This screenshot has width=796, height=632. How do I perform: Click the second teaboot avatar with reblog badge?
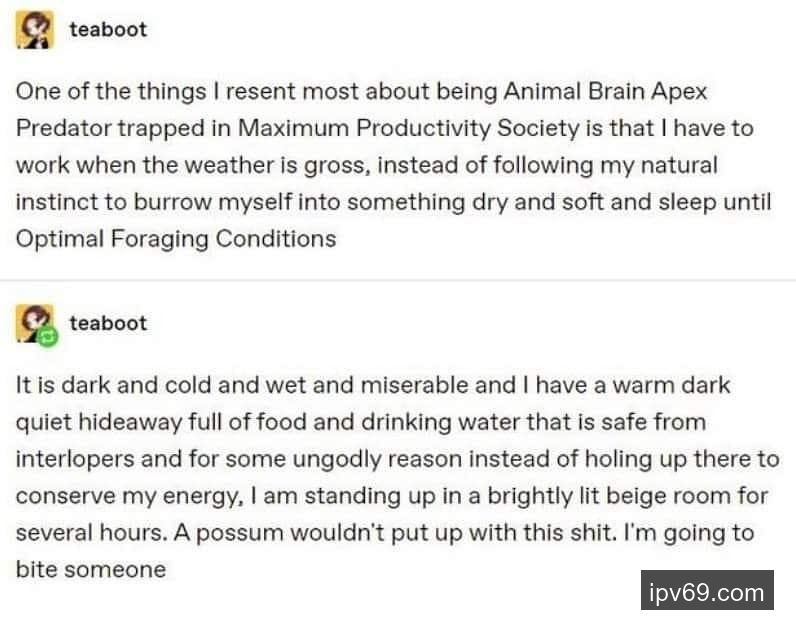[35, 323]
